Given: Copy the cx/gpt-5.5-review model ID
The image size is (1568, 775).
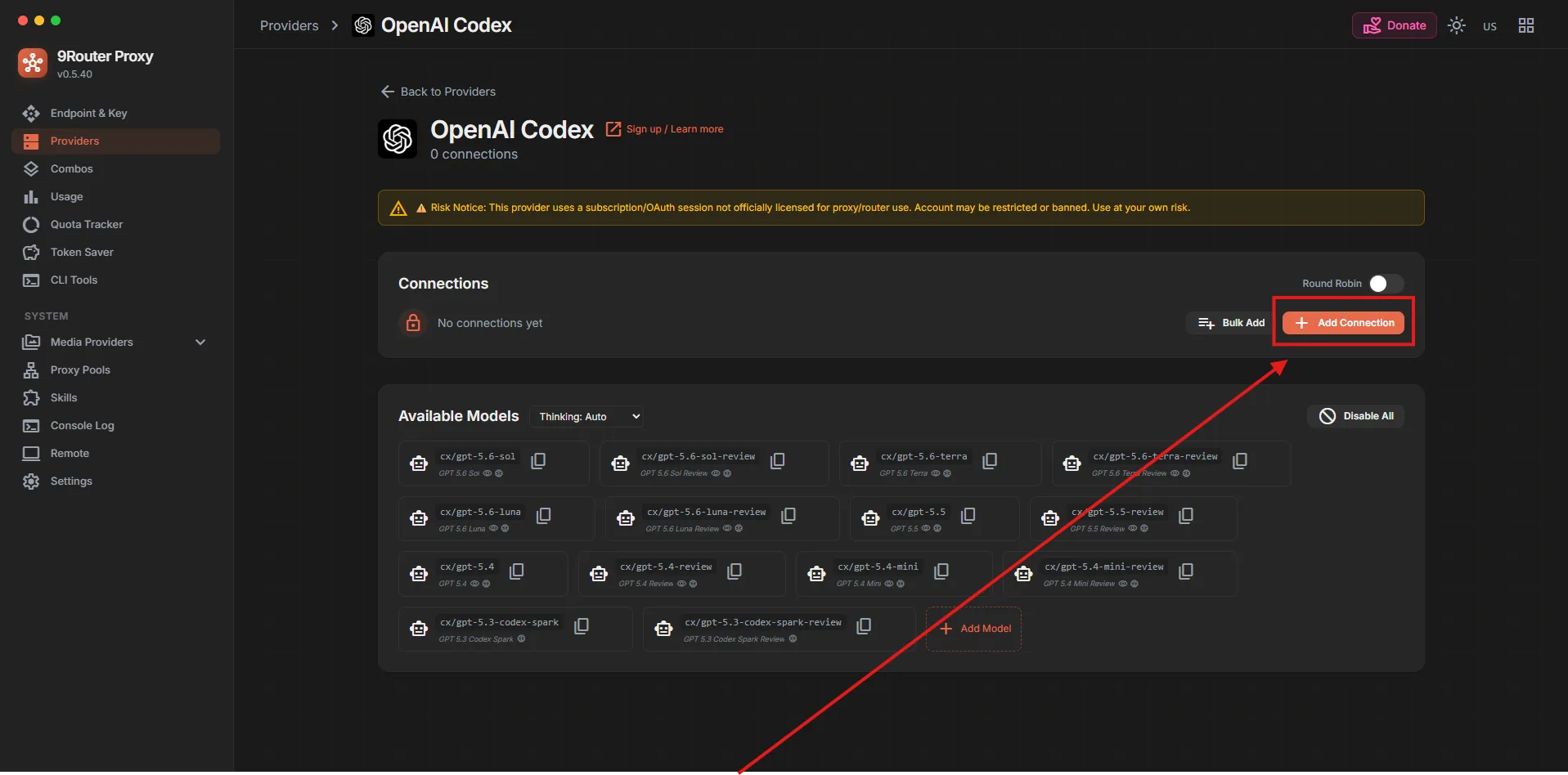Looking at the screenshot, I should coord(1186,516).
